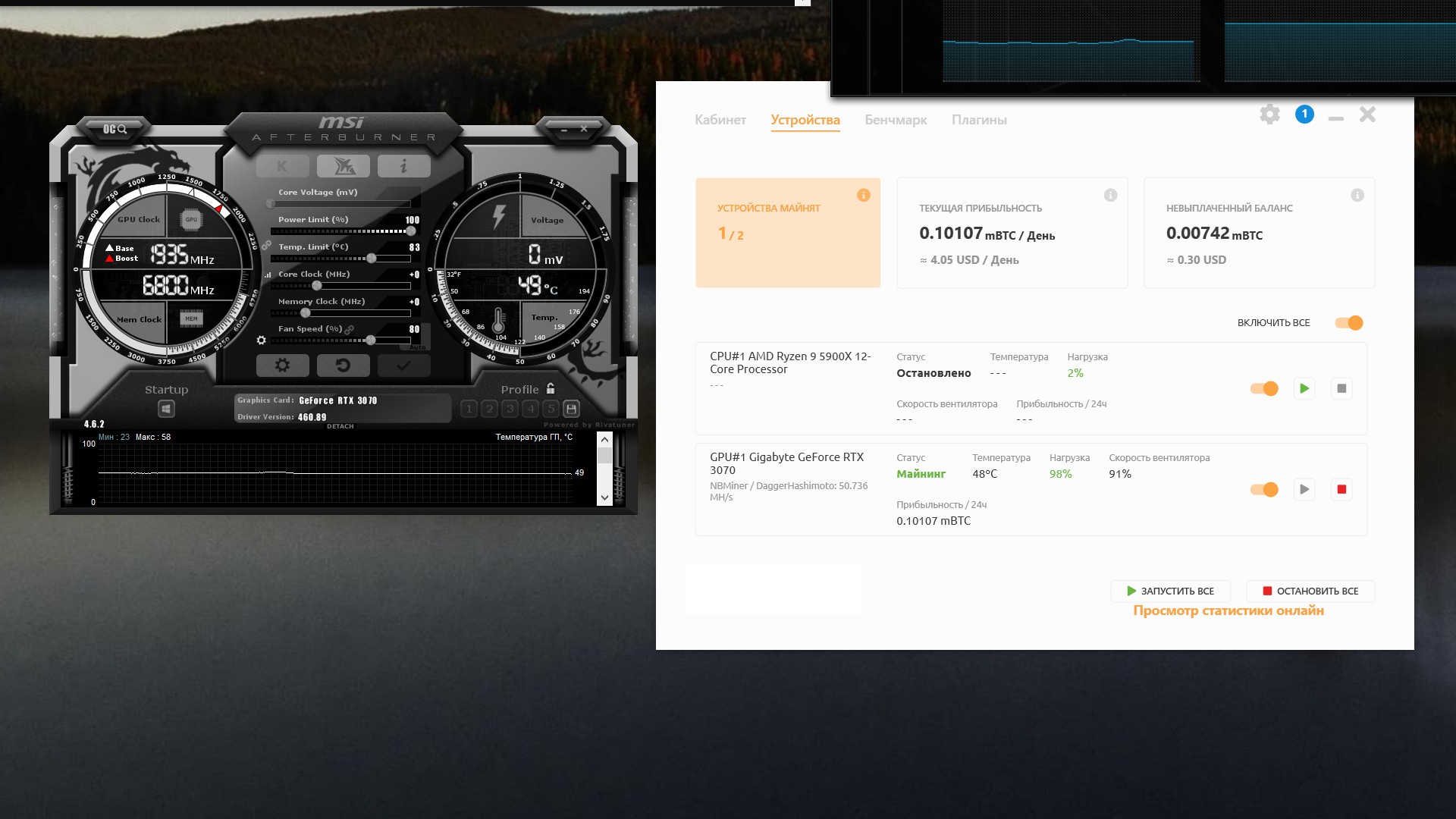
Task: Click NBMiner DaggerHashimoto hashrate text
Action: pos(789,491)
